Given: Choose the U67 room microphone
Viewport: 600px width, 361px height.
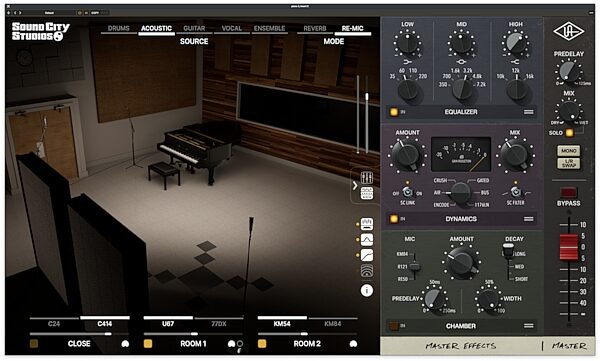Looking at the screenshot, I should (x=168, y=322).
